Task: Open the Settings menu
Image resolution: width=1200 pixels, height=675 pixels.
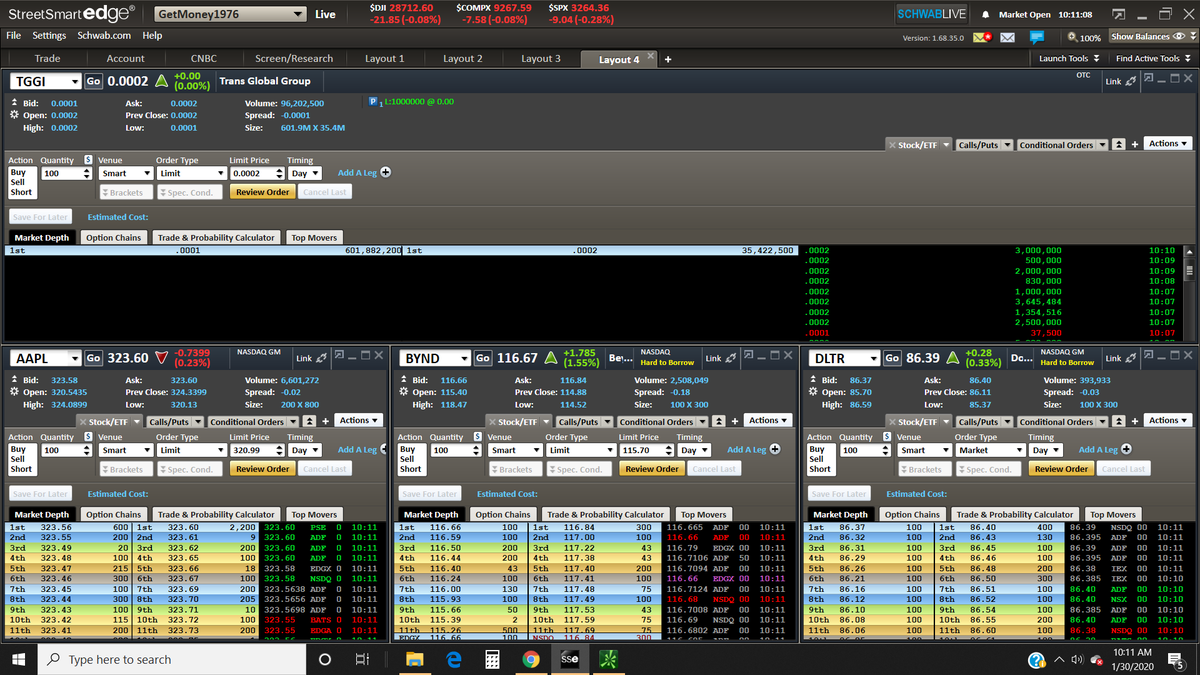Action: 49,35
